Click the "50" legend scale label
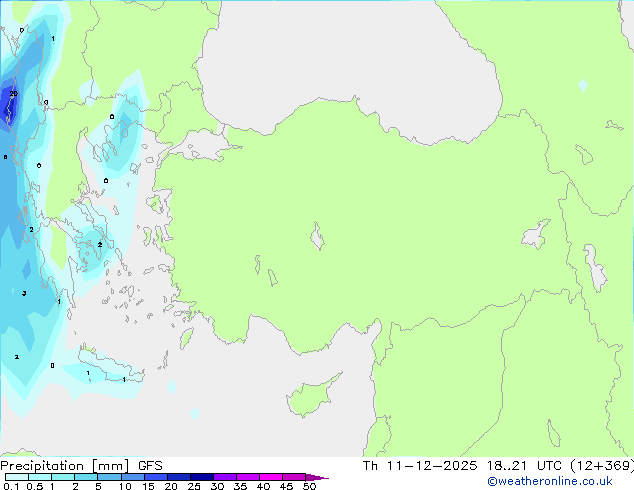The image size is (634, 490). [309, 486]
